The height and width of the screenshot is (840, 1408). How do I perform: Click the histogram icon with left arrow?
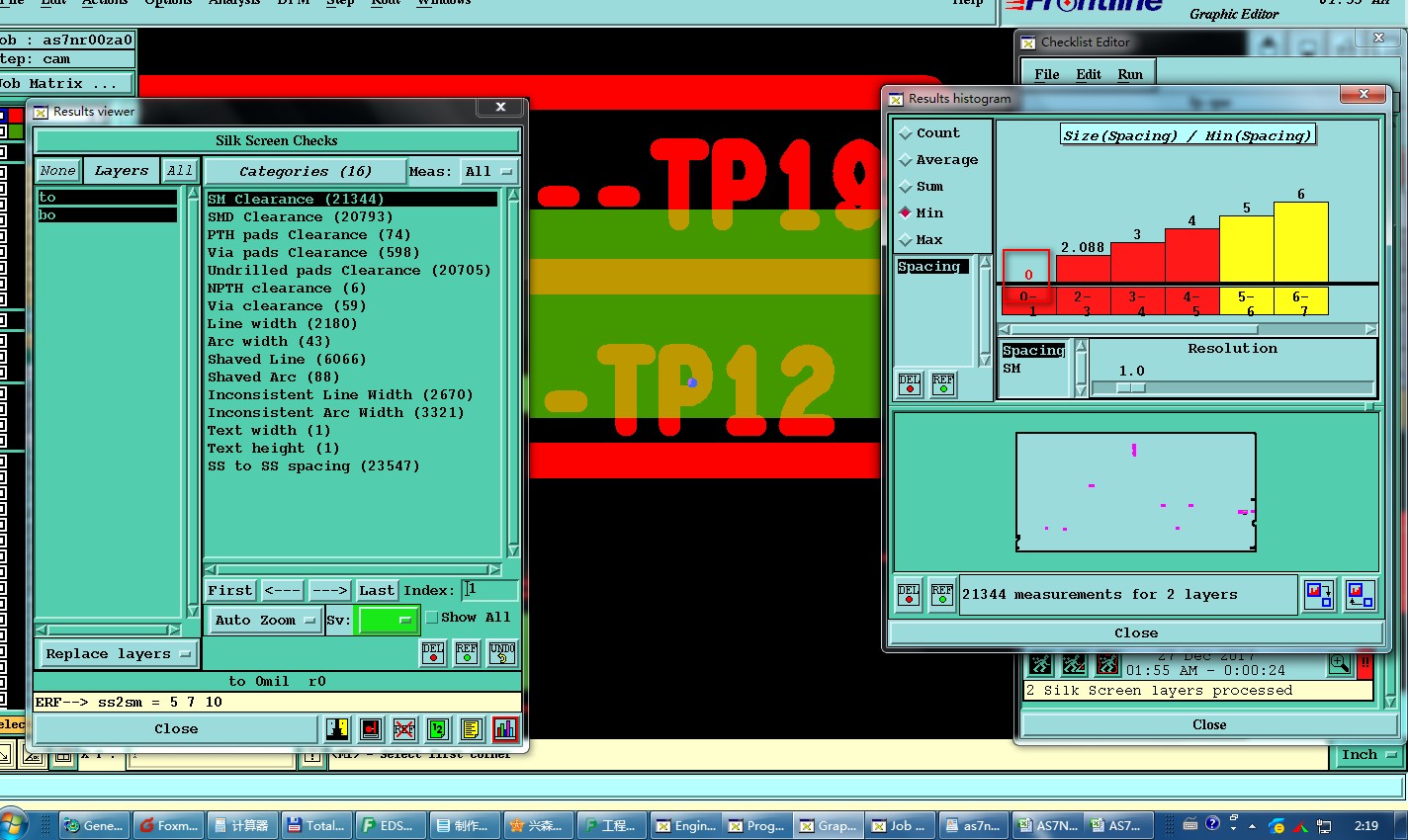[1361, 594]
